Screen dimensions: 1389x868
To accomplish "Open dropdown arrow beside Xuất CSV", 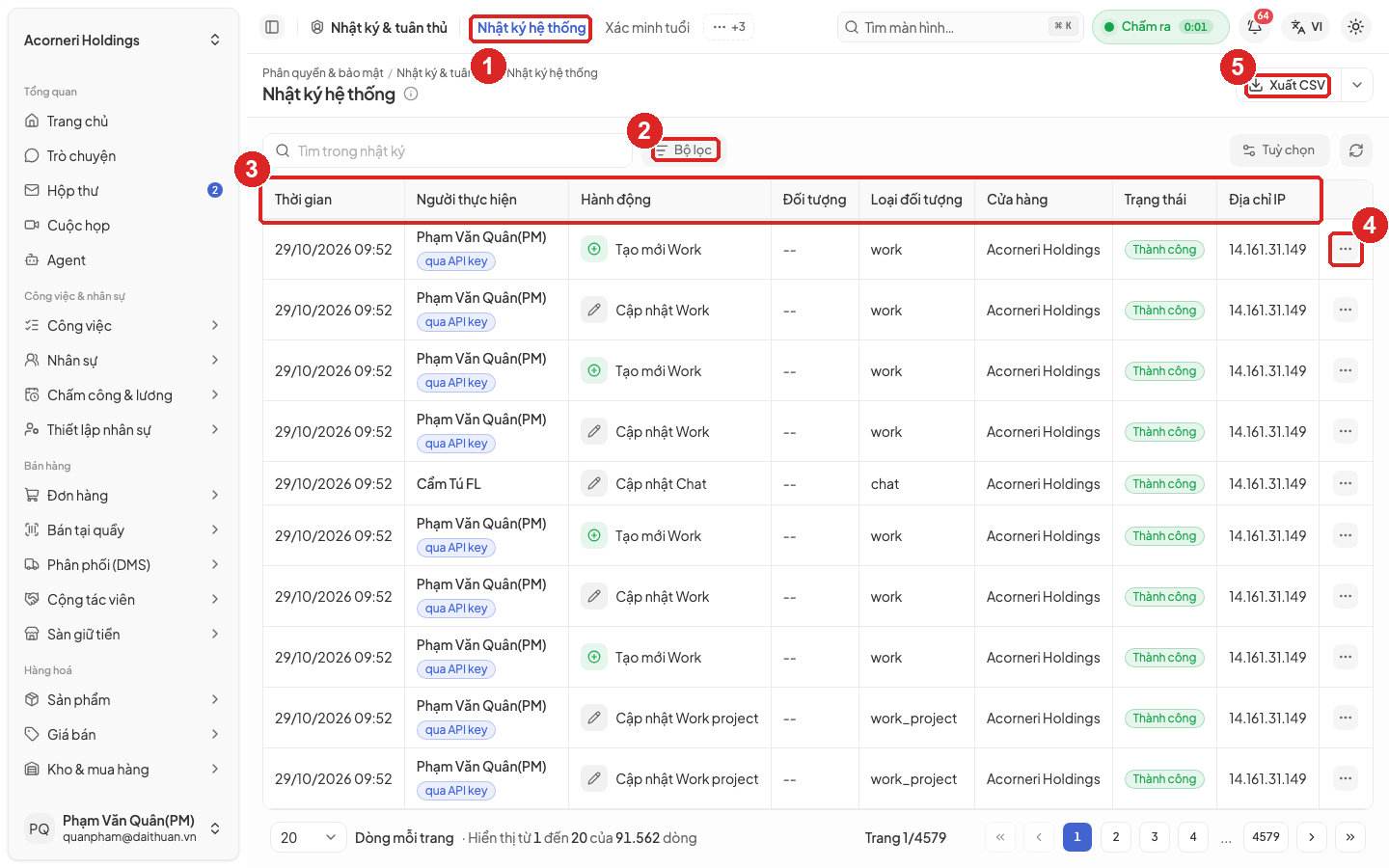I will [1357, 85].
